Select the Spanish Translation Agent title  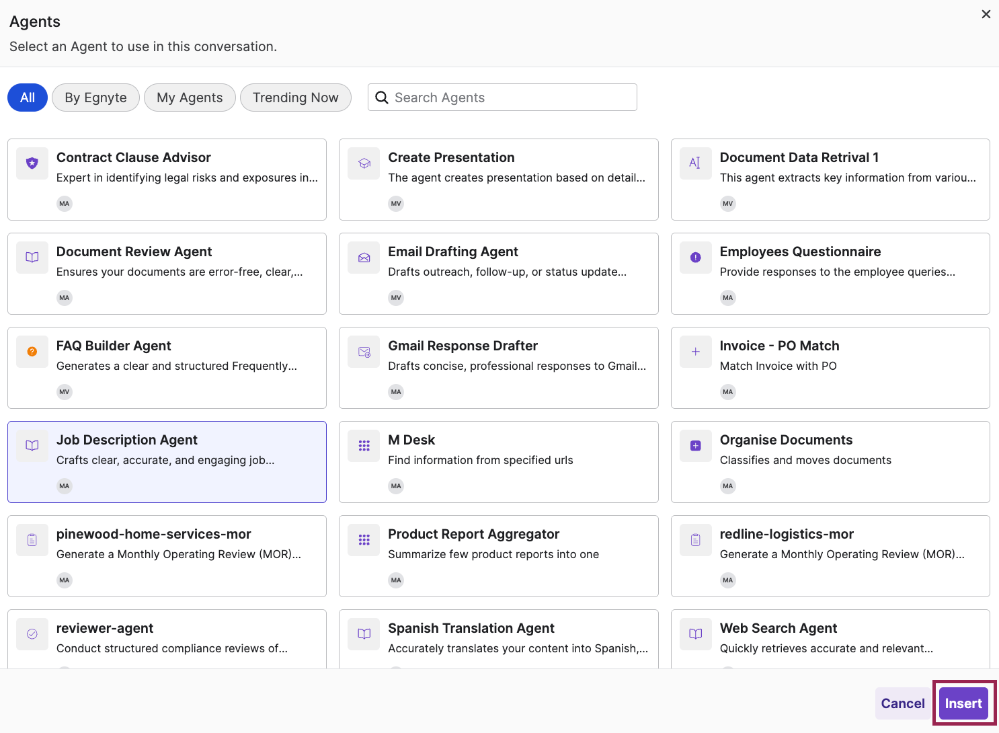click(x=471, y=628)
